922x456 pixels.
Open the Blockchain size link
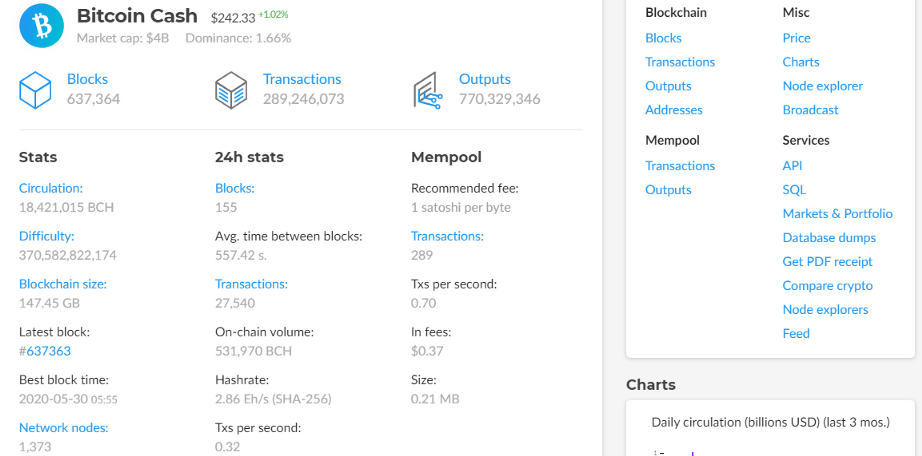pos(63,284)
